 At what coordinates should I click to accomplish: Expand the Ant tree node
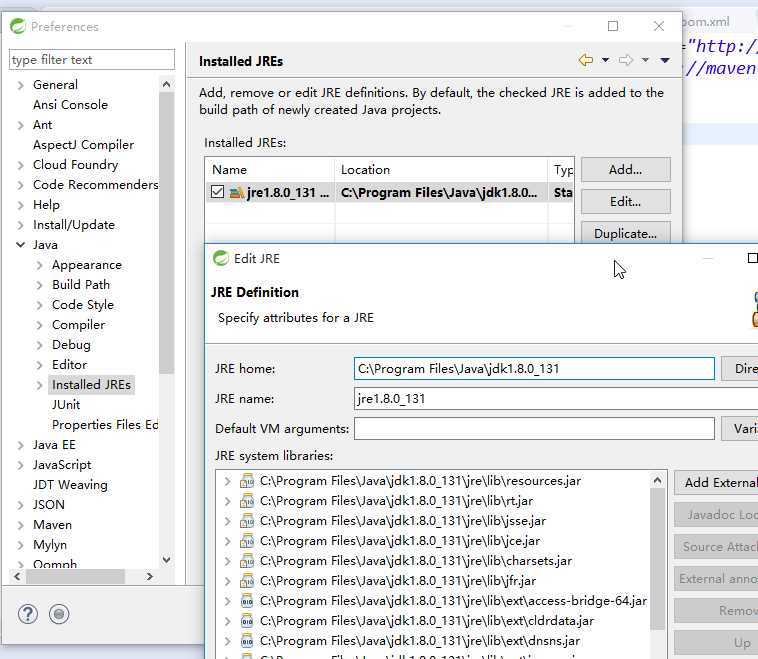(20, 125)
